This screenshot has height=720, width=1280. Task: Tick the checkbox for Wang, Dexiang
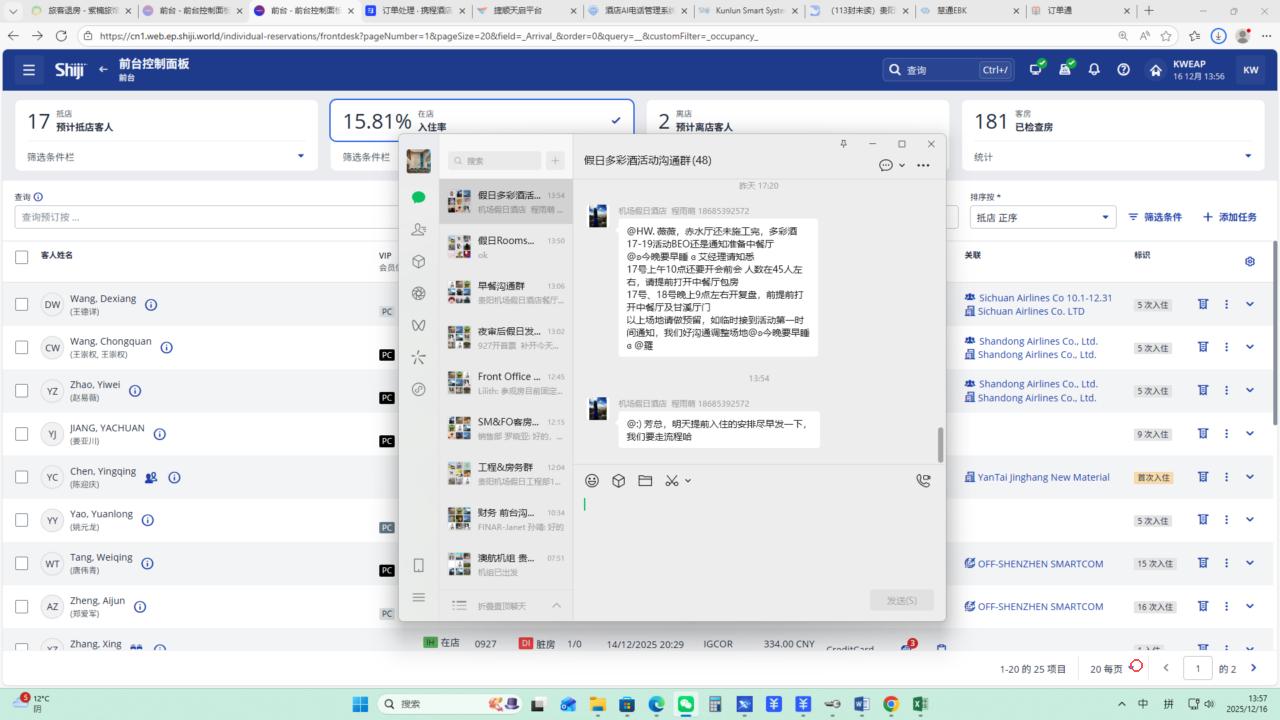(22, 304)
